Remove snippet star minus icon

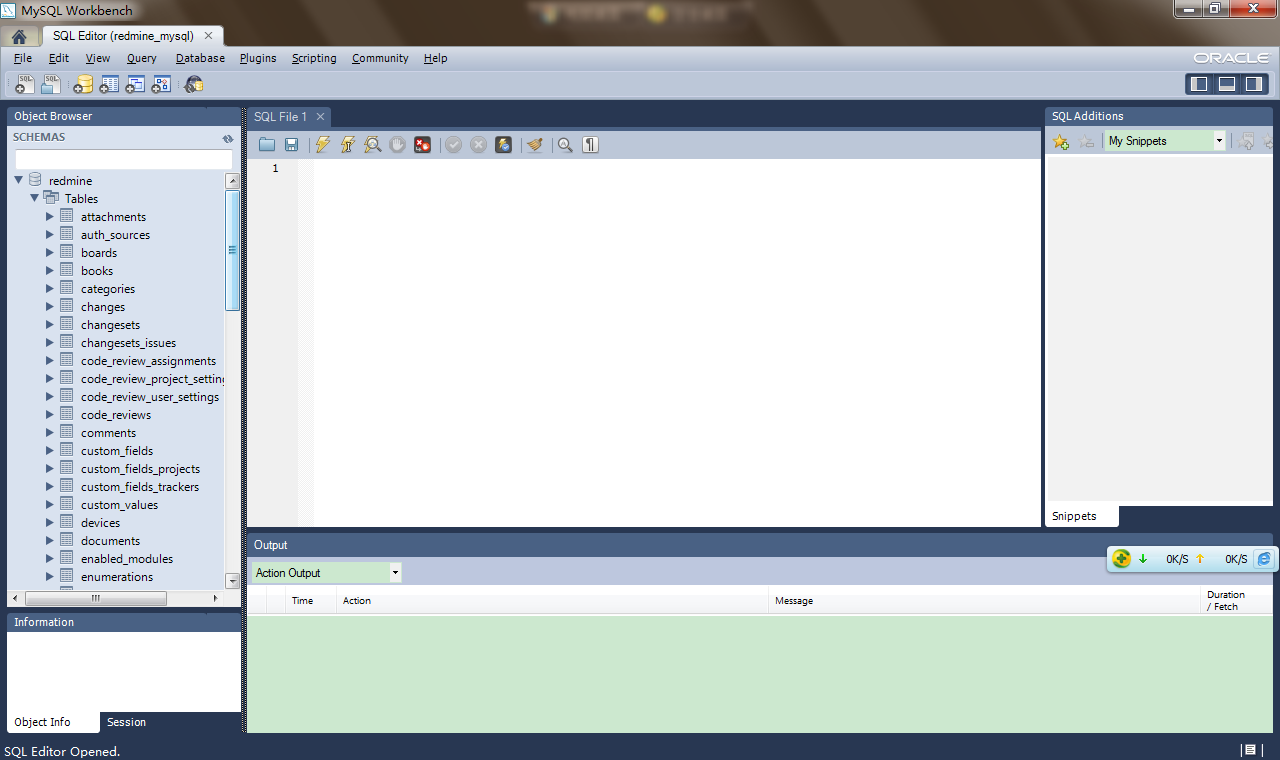[x=1086, y=142]
